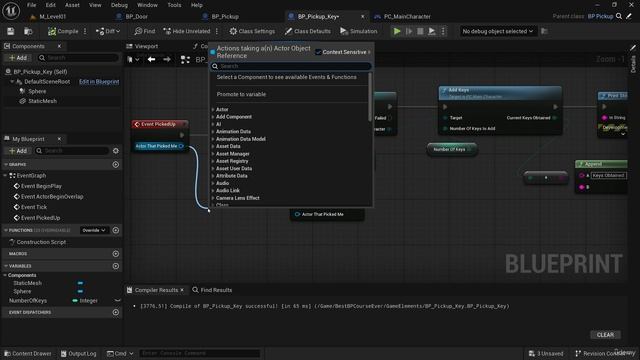Collapse the EventGraph tree node
640x360 pixels.
click(x=5, y=176)
